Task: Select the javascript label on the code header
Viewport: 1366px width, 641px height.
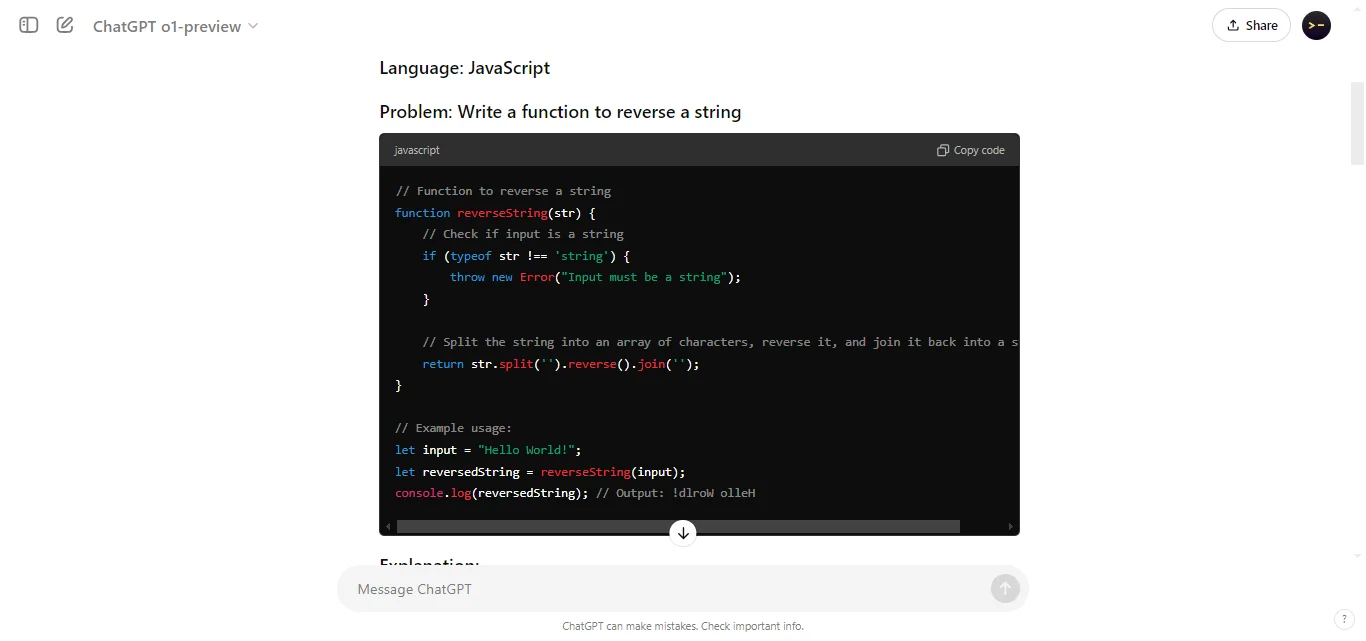Action: pos(416,150)
